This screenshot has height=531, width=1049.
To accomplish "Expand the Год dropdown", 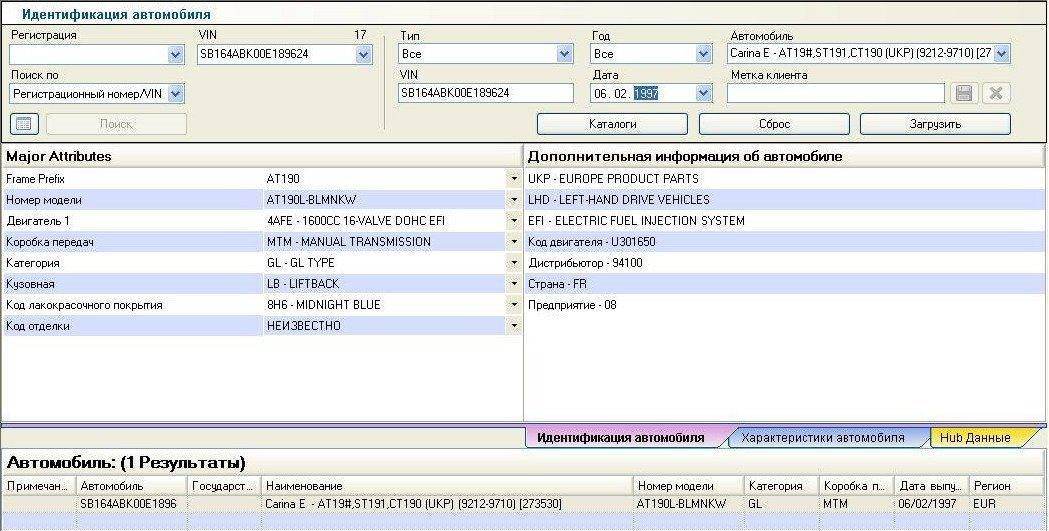I will pyautogui.click(x=703, y=54).
